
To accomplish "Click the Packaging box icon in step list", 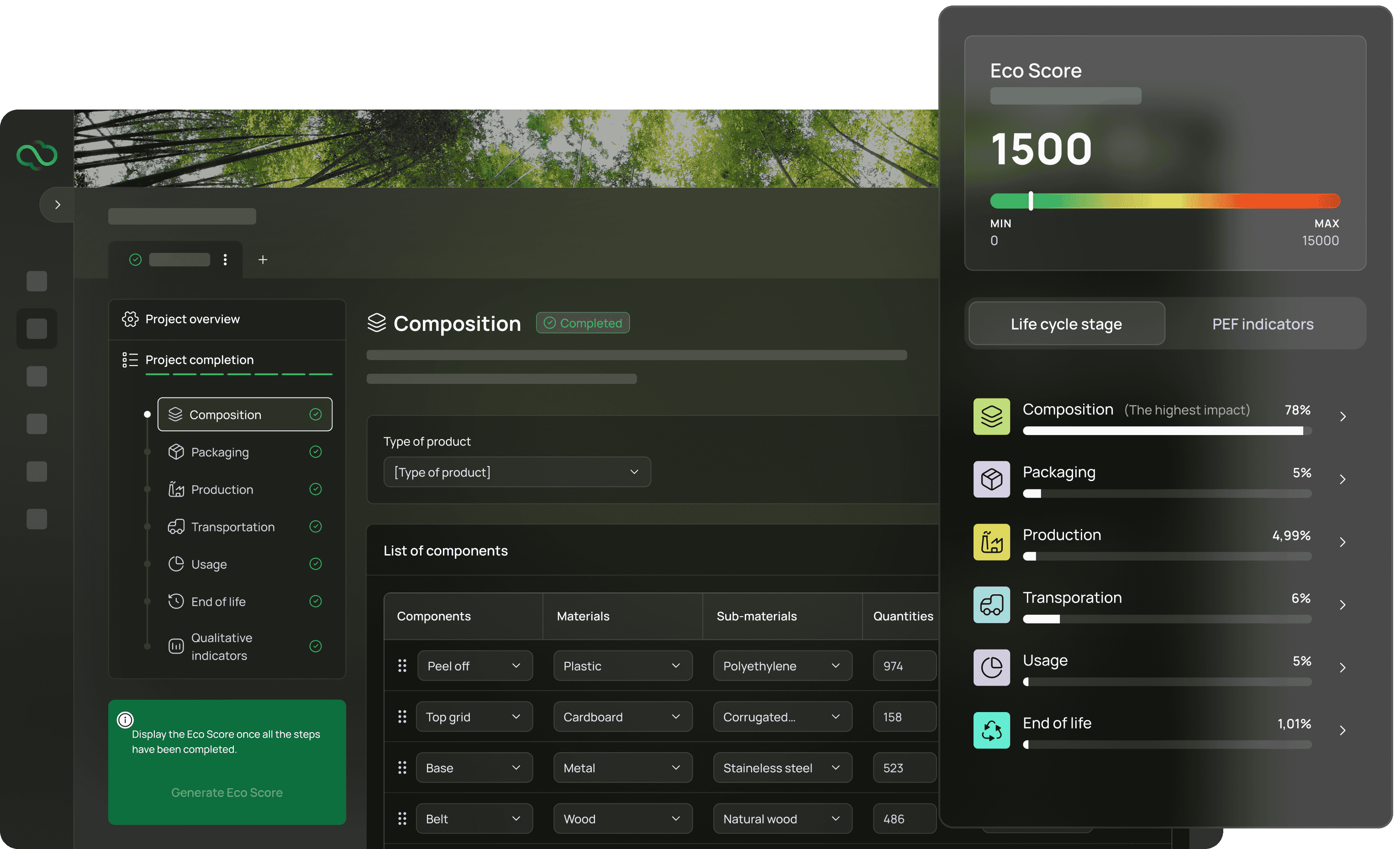I will coord(175,451).
